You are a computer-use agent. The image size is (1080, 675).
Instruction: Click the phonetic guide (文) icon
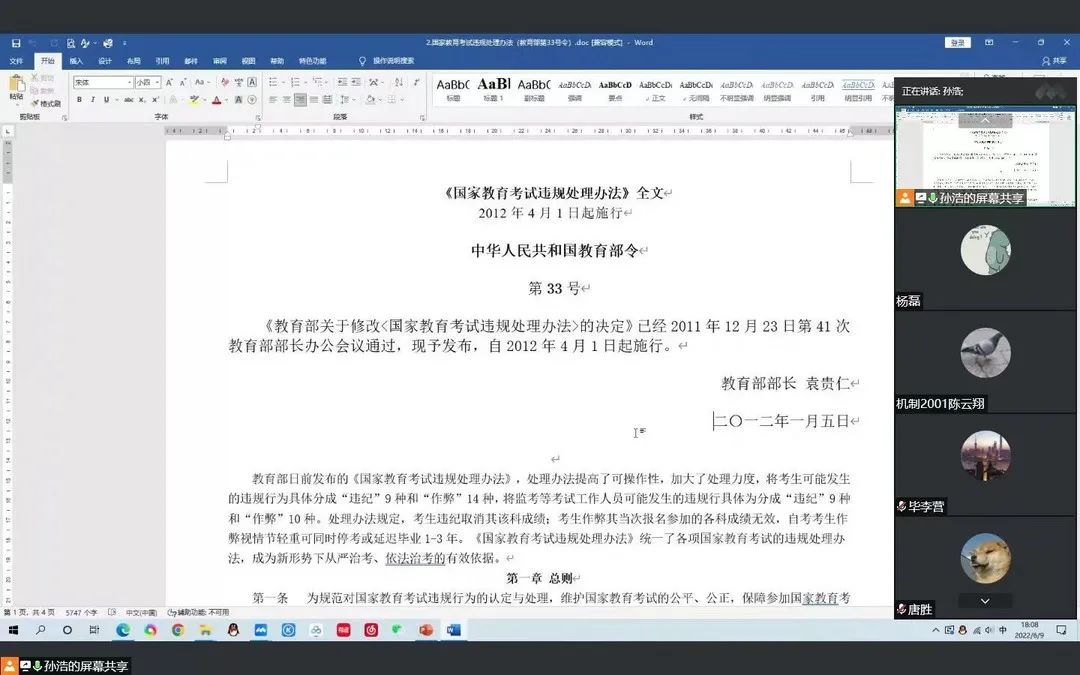(x=238, y=83)
